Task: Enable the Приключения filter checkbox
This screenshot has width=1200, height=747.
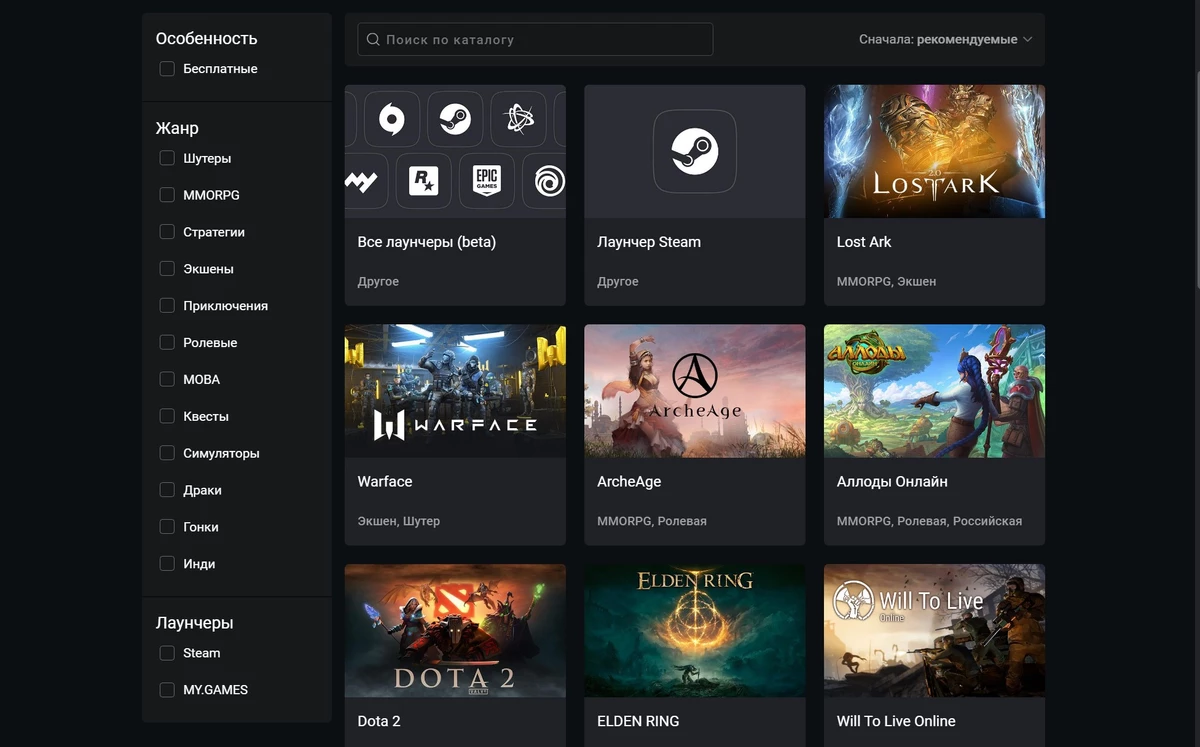Action: 167,306
